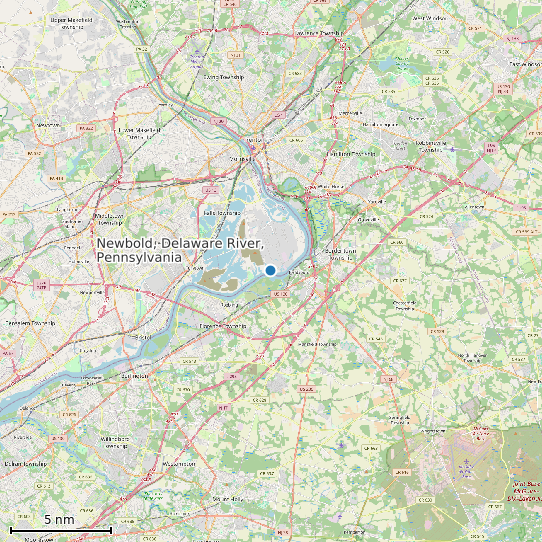Click the Bensalem Township label
Image resolution: width=542 pixels, height=542 pixels.
coord(30,323)
